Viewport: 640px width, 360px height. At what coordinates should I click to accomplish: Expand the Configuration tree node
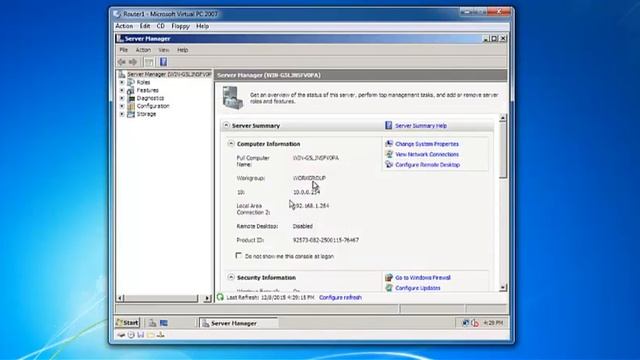[x=122, y=106]
